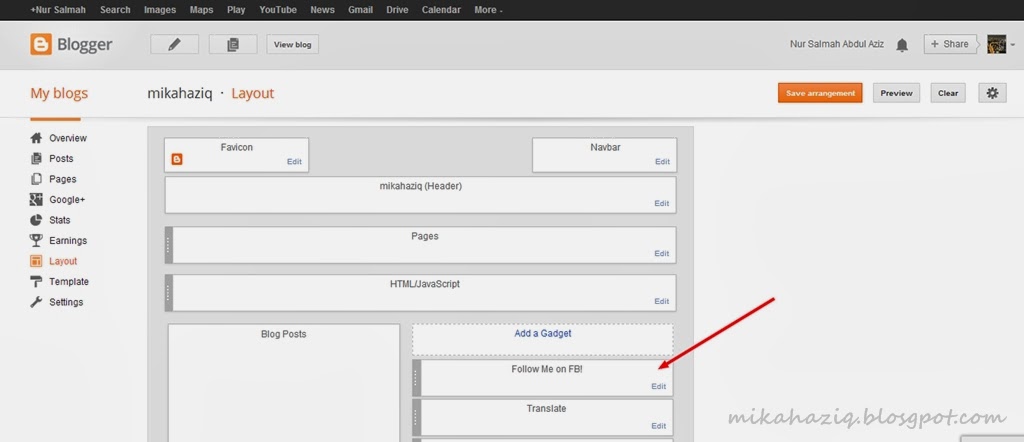
Task: Click Edit on the Navbar gadget
Action: pos(662,162)
